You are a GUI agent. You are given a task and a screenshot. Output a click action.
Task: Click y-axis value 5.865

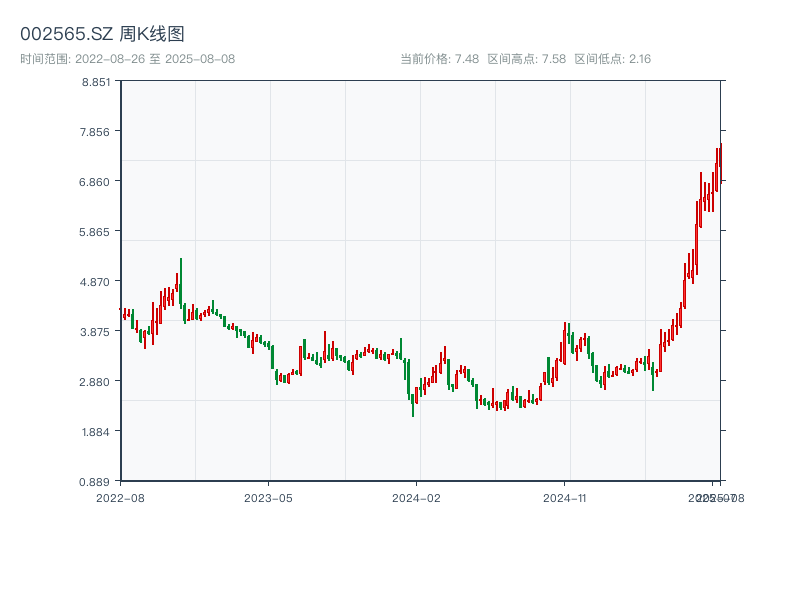pos(95,232)
